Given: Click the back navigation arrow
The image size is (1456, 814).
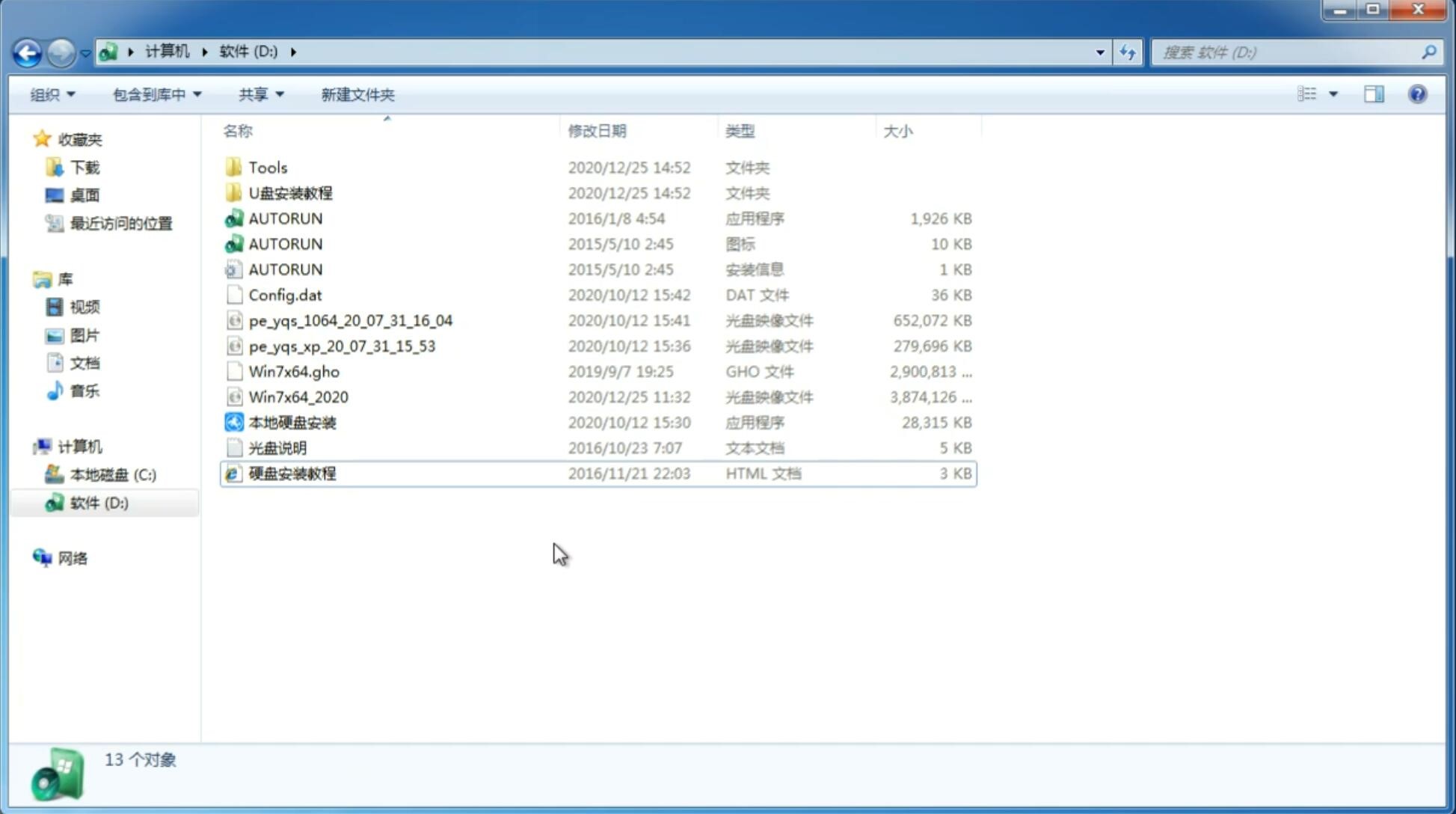Looking at the screenshot, I should [27, 51].
